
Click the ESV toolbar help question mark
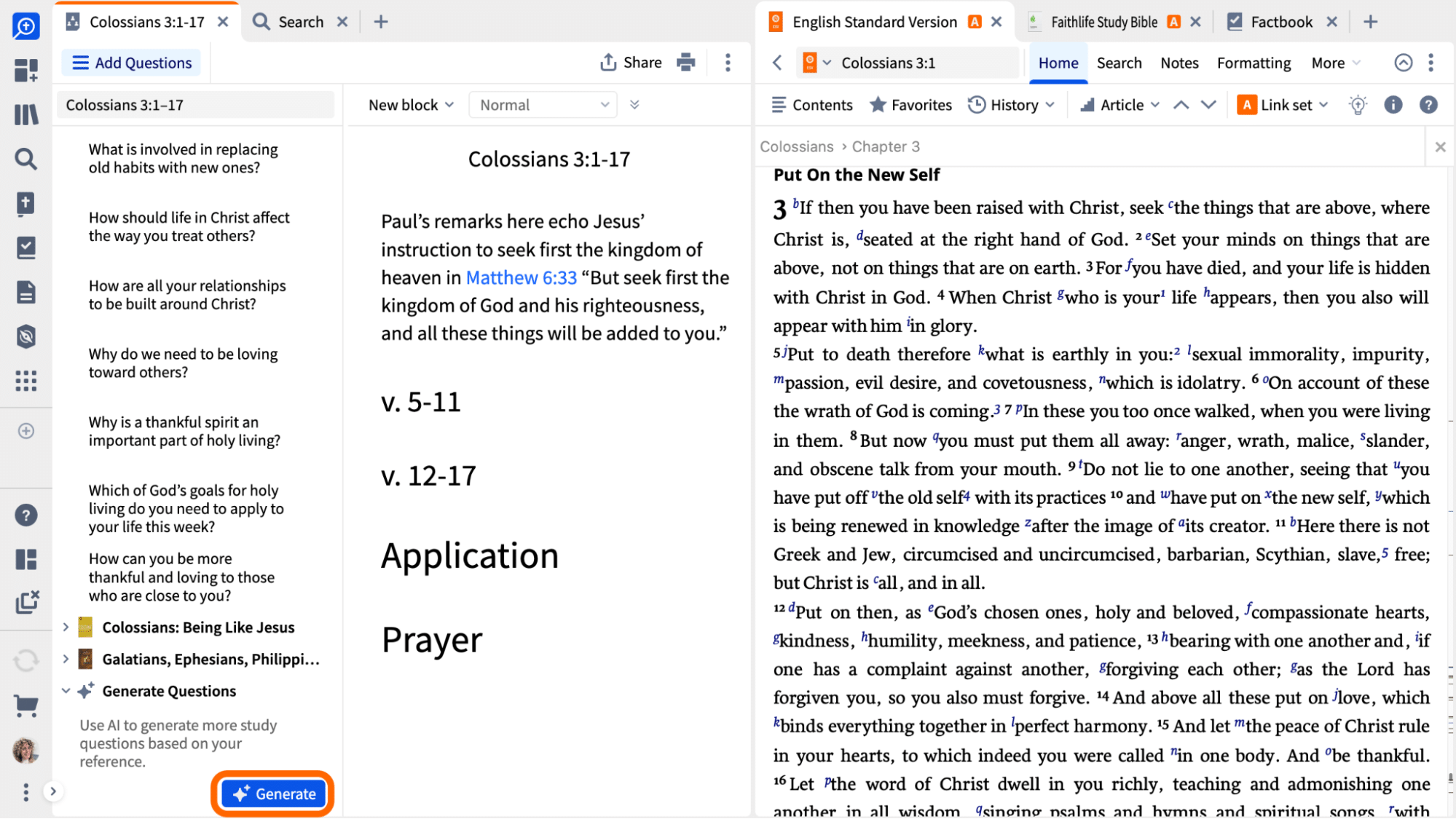click(x=1428, y=105)
